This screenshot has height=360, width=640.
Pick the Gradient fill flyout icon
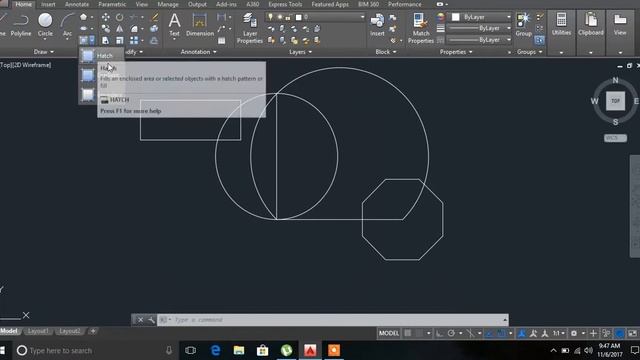87,75
